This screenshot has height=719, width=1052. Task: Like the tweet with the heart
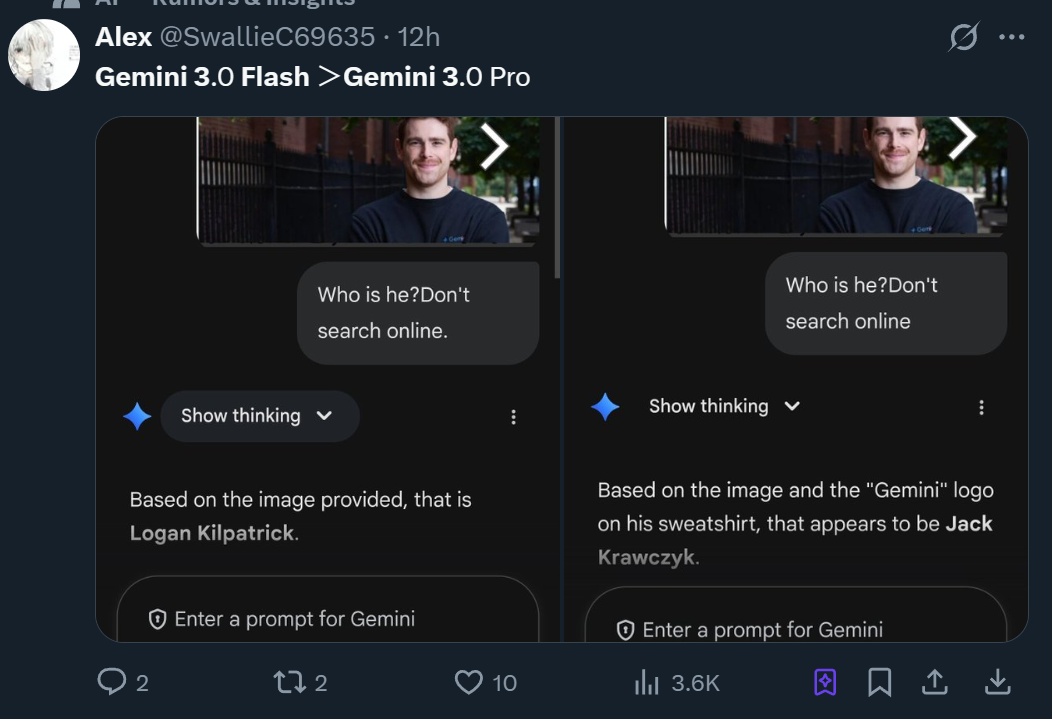pyautogui.click(x=469, y=682)
